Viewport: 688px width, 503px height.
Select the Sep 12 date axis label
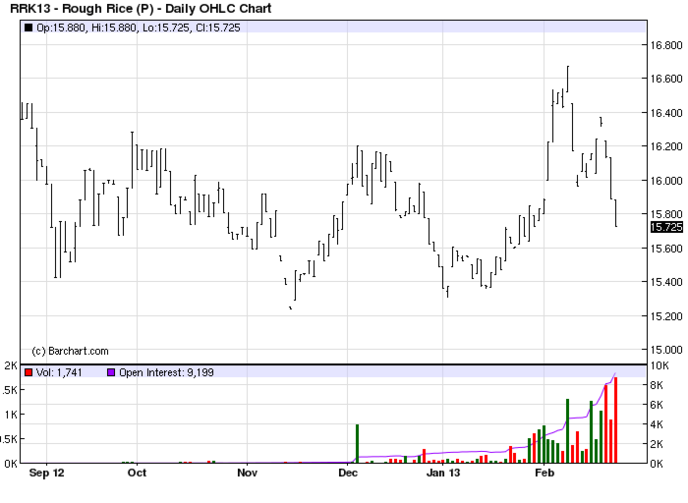pyautogui.click(x=48, y=472)
